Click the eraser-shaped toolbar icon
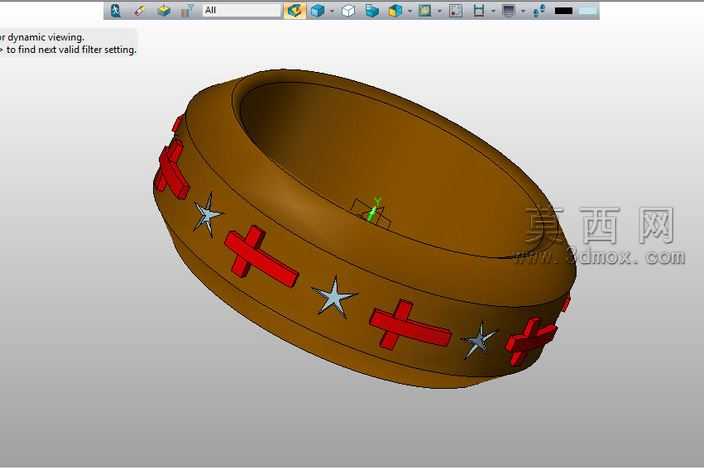The image size is (704, 469). pyautogui.click(x=140, y=10)
